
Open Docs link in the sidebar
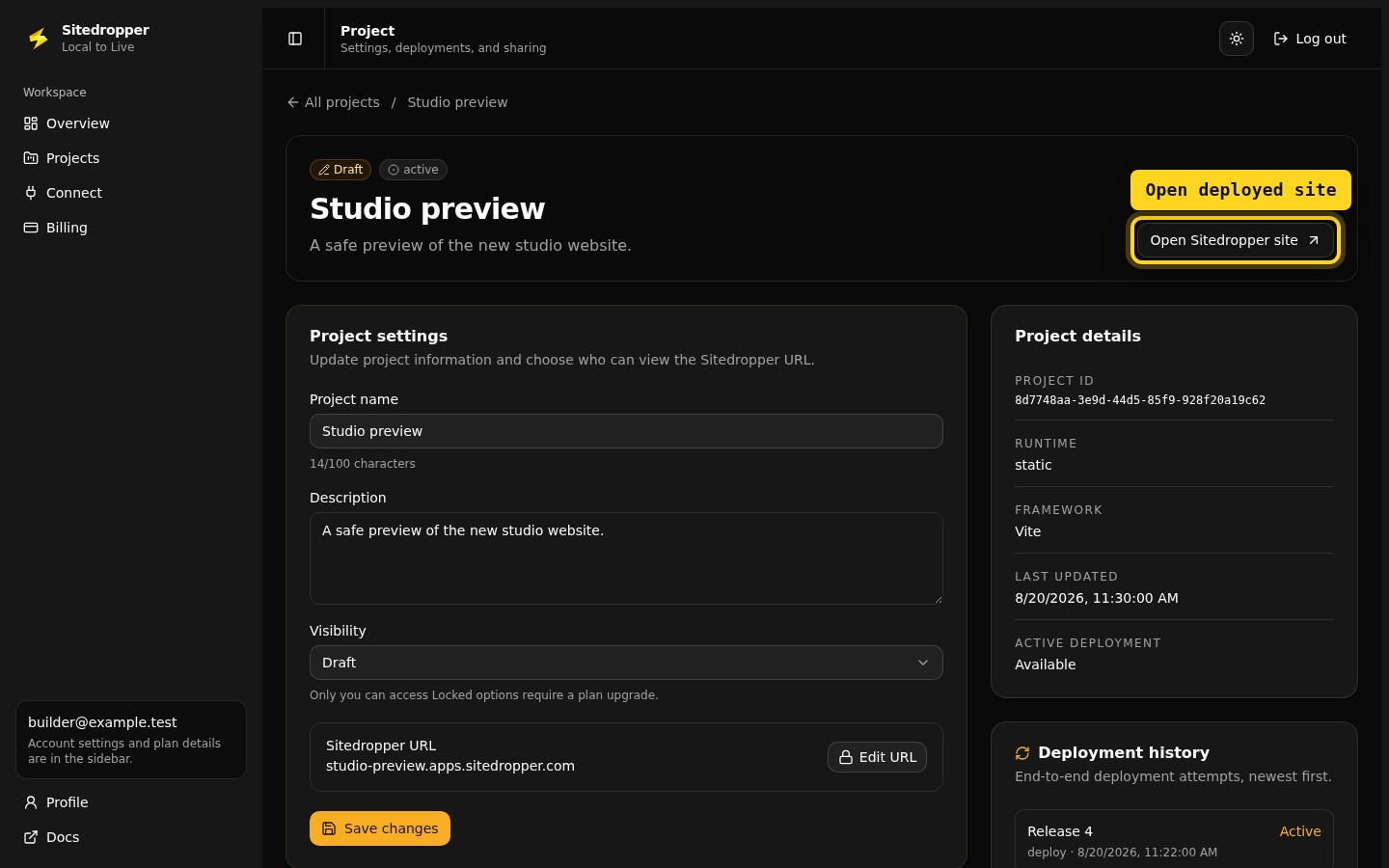click(x=131, y=837)
